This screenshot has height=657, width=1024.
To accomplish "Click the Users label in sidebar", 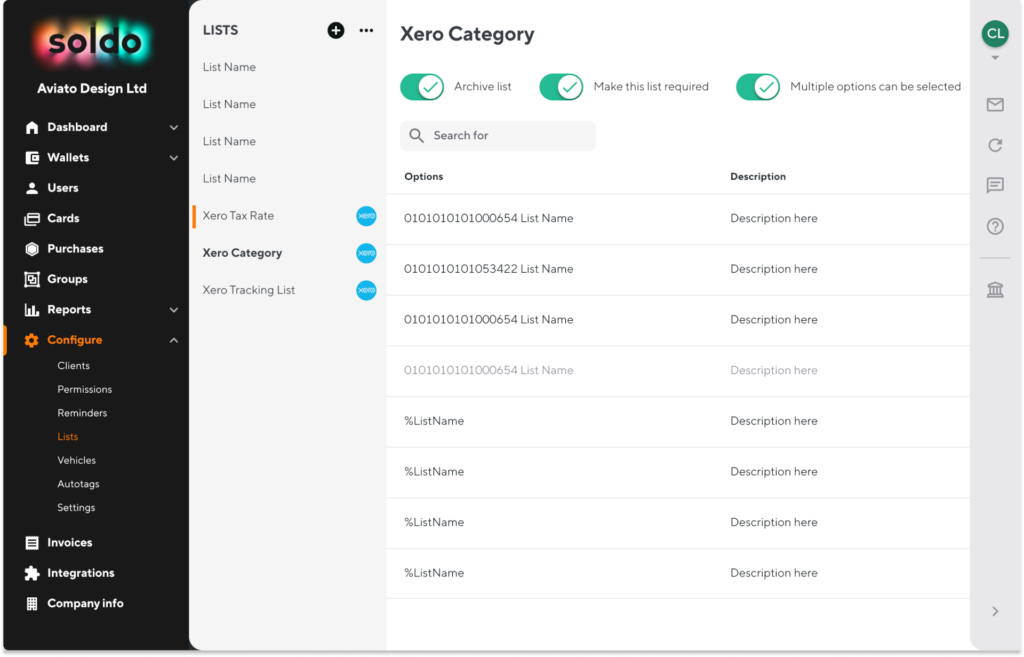I will point(63,188).
